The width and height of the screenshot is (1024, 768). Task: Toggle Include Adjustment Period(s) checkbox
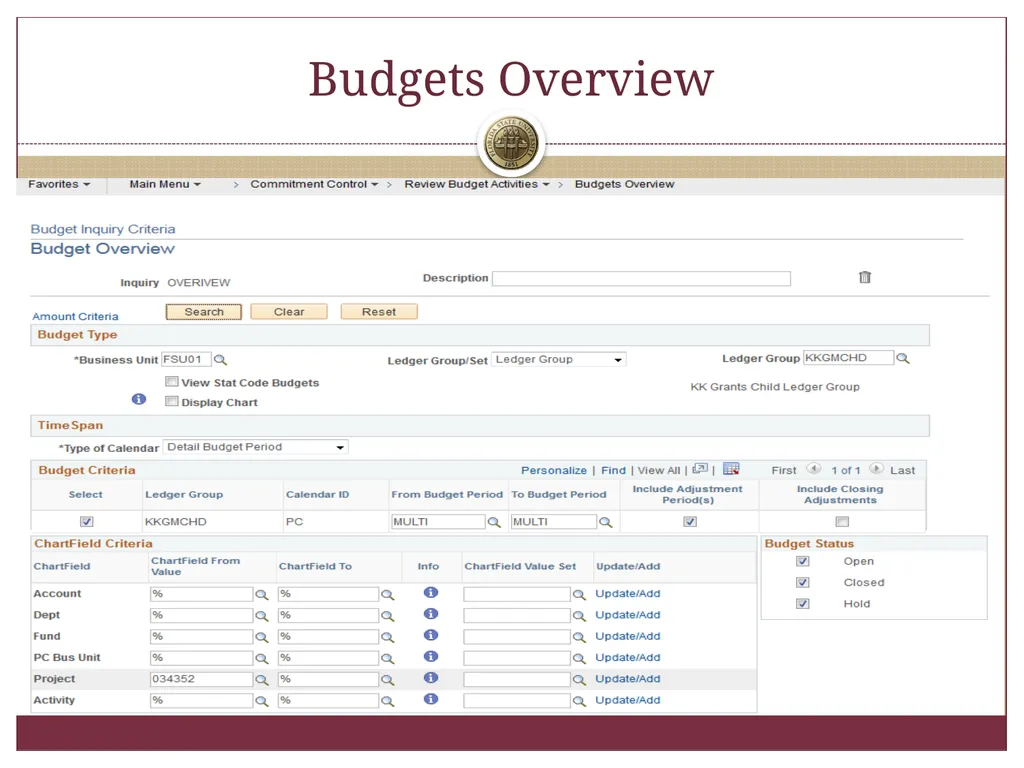point(690,522)
